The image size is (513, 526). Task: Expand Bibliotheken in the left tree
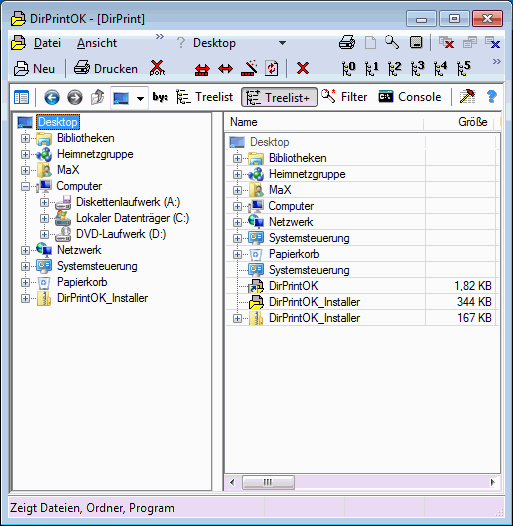click(x=25, y=138)
